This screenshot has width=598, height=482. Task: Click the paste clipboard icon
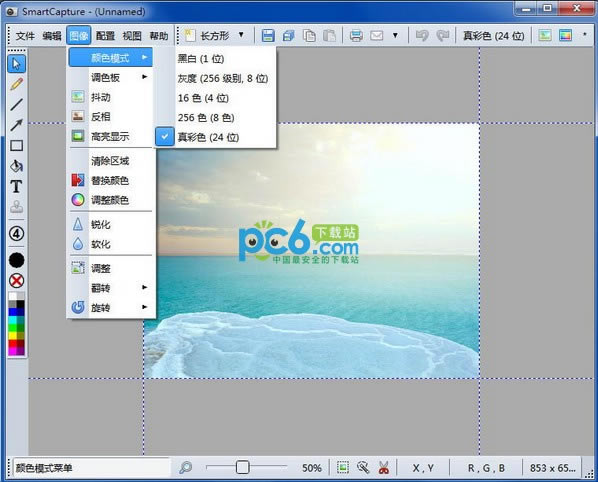329,36
